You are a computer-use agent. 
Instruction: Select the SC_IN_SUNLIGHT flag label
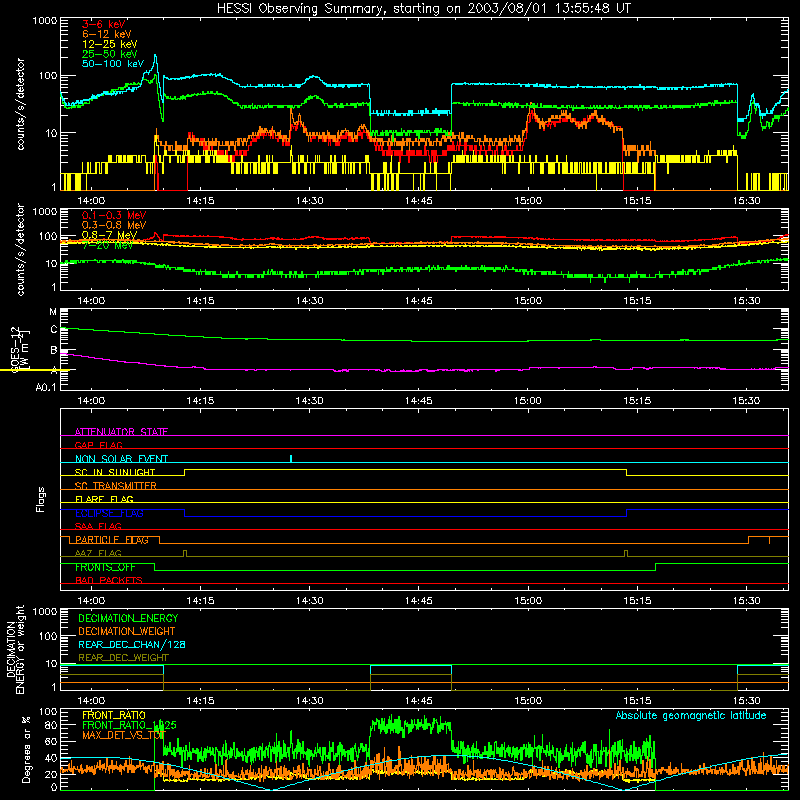[x=115, y=472]
